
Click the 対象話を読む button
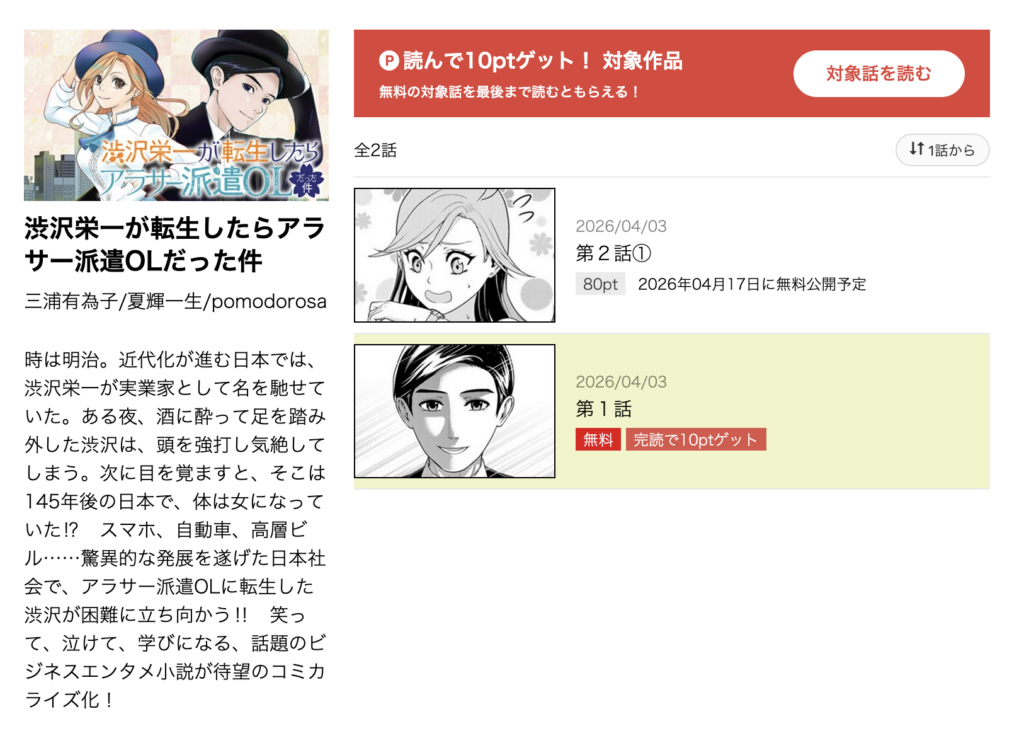[878, 74]
